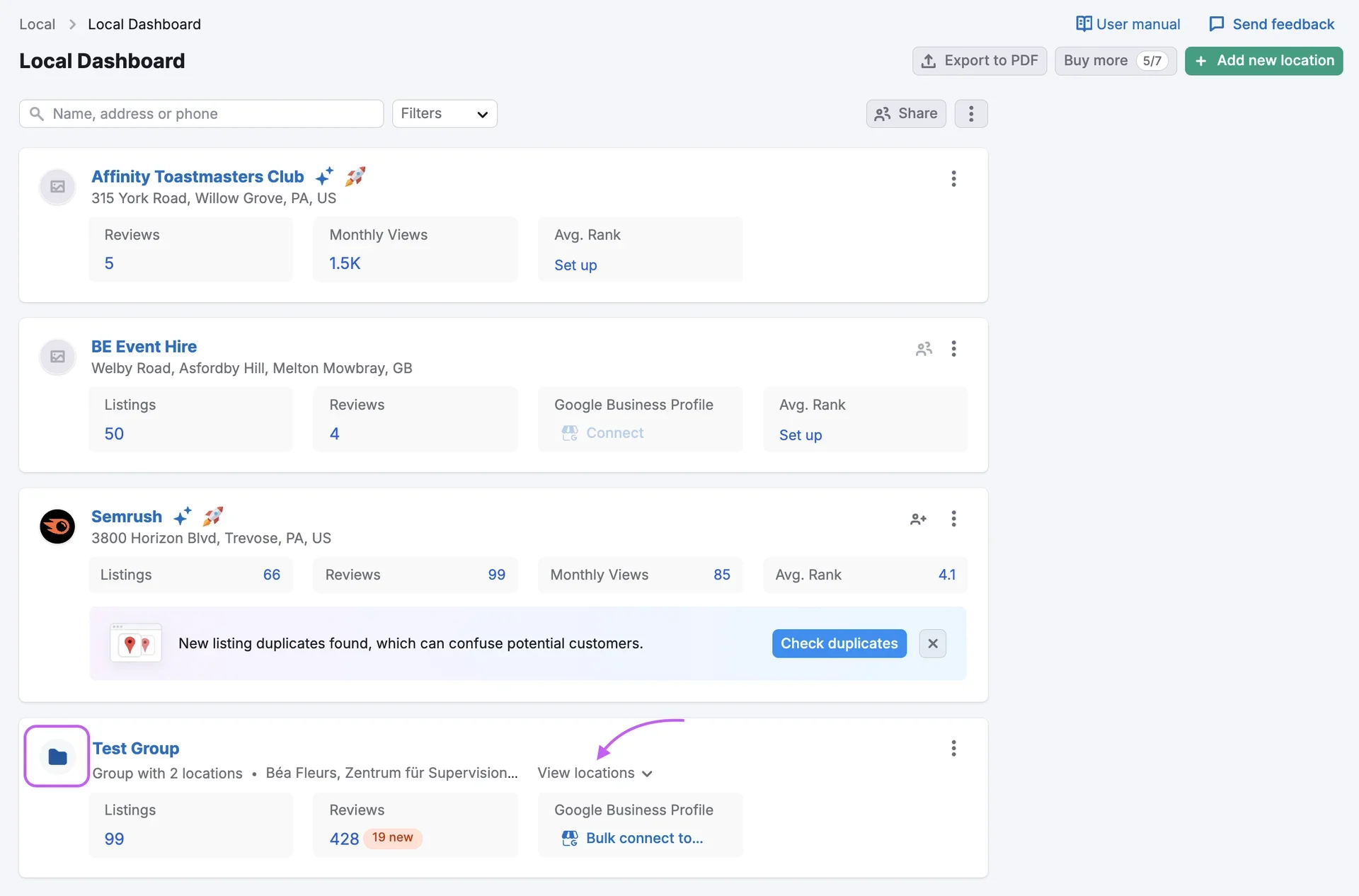Set up Avg. Rank for BE Event Hire
This screenshot has height=896, width=1359.
pyautogui.click(x=801, y=435)
